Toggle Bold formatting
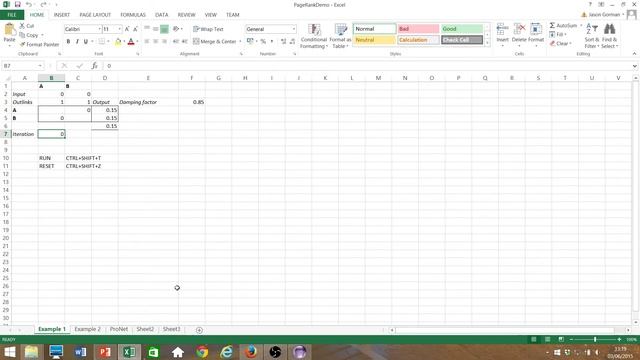 (x=68, y=41)
